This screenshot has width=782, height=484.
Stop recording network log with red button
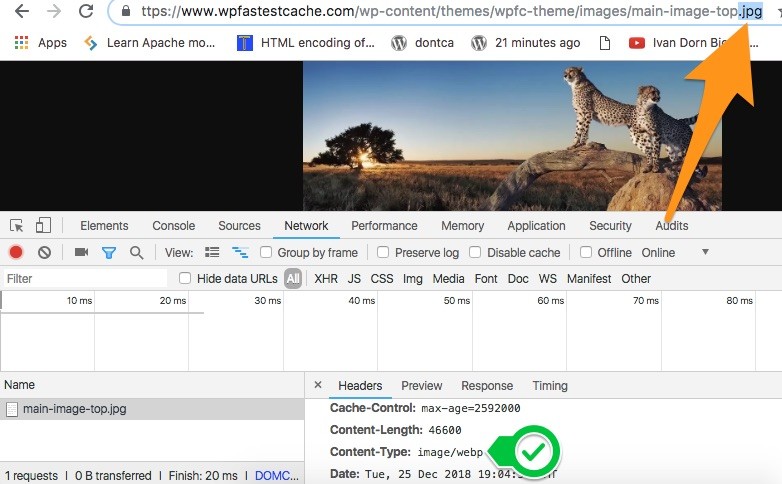16,253
